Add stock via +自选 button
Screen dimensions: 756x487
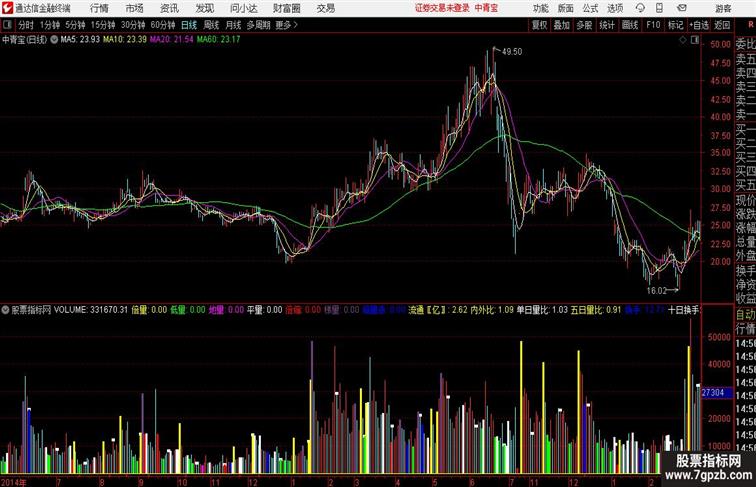point(699,25)
